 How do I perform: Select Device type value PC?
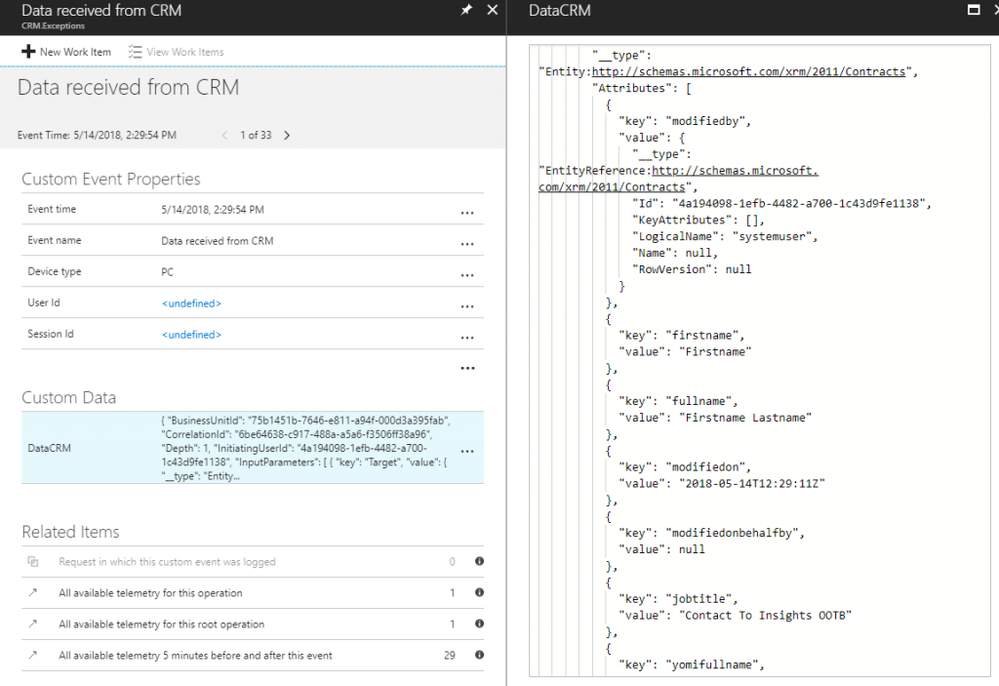click(167, 272)
